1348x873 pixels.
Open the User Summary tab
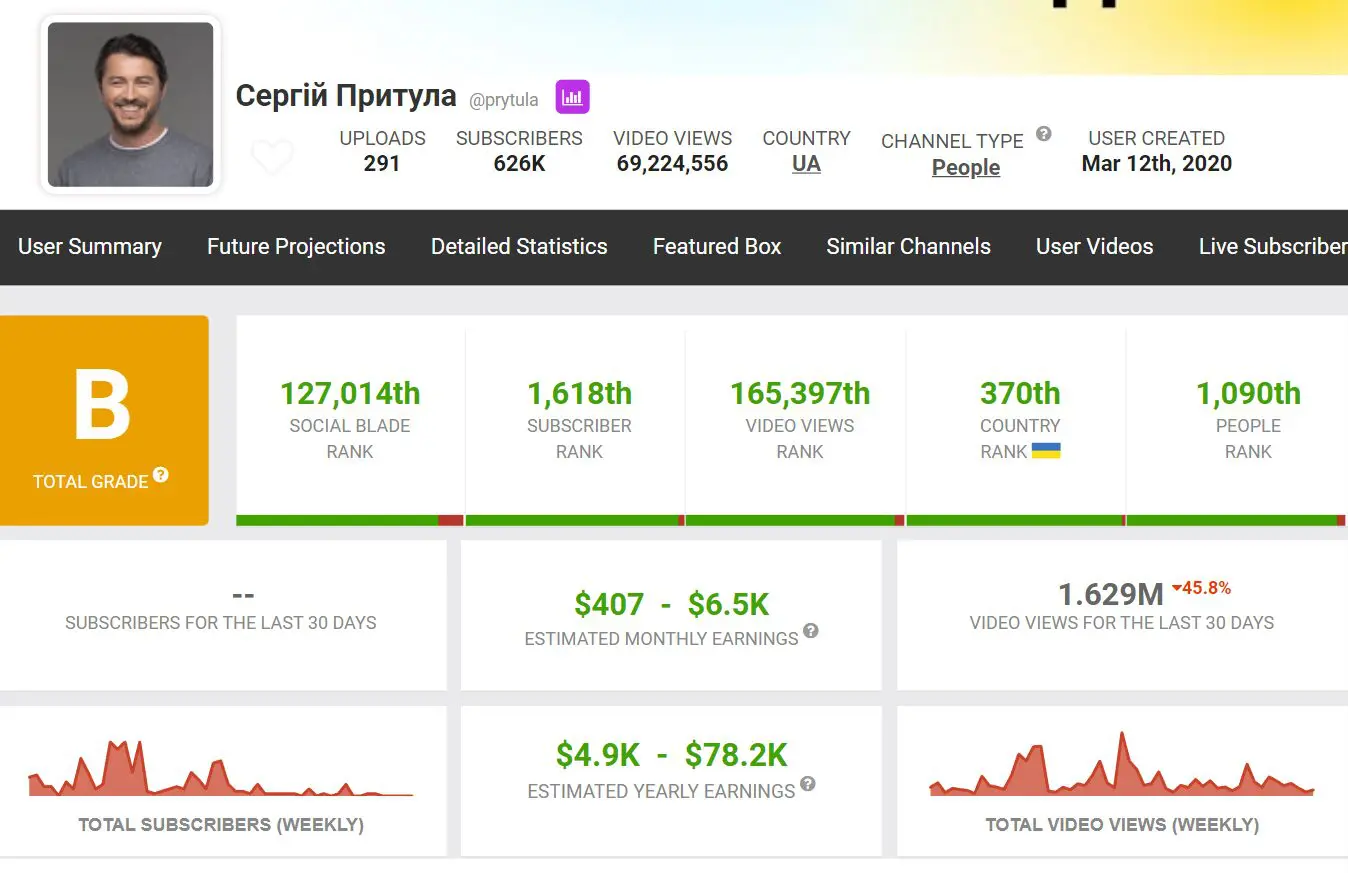[x=90, y=247]
